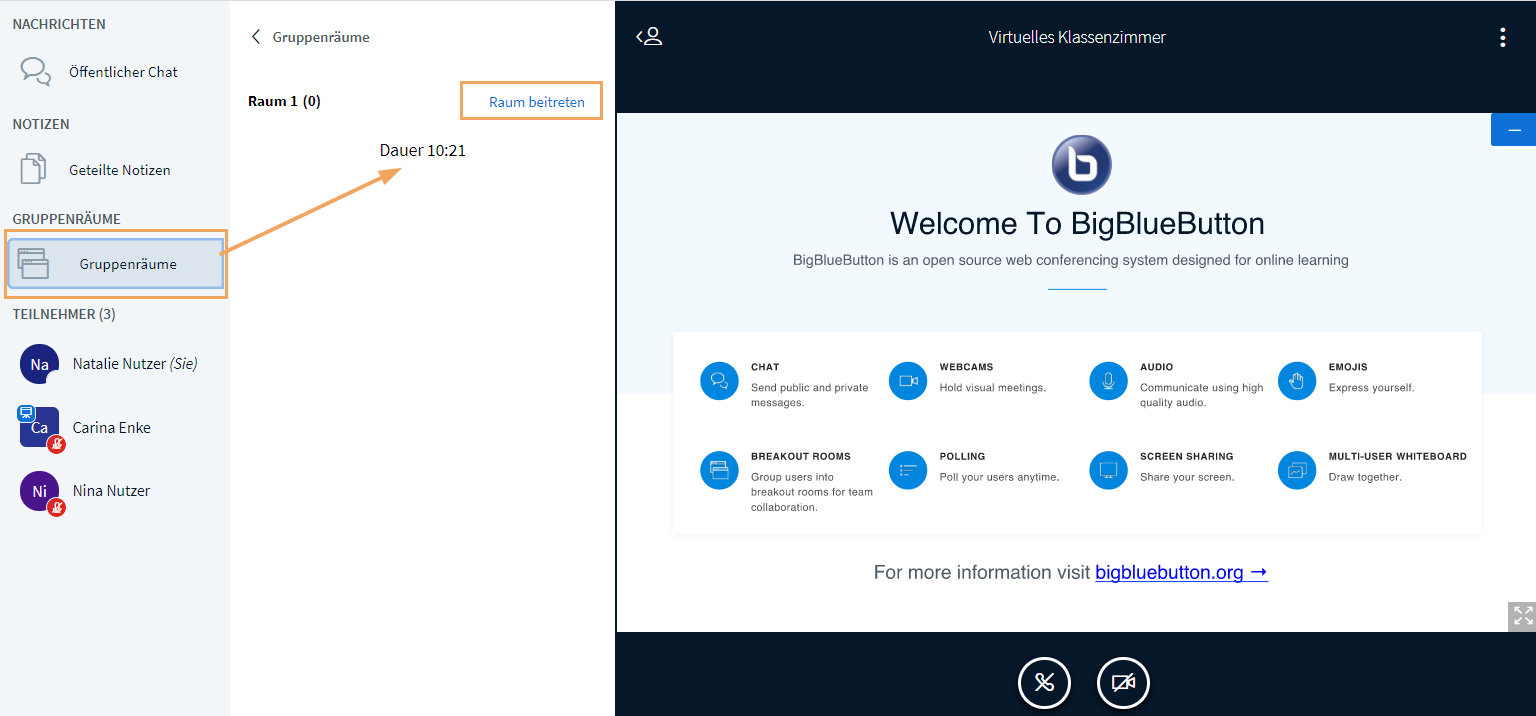
Task: Open Carina Enke's participant menu
Action: (110, 427)
